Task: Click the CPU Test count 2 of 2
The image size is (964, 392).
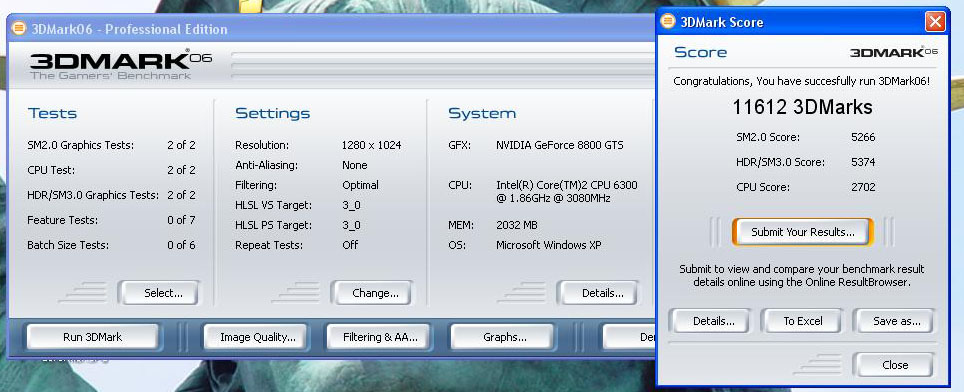Action: [181, 170]
